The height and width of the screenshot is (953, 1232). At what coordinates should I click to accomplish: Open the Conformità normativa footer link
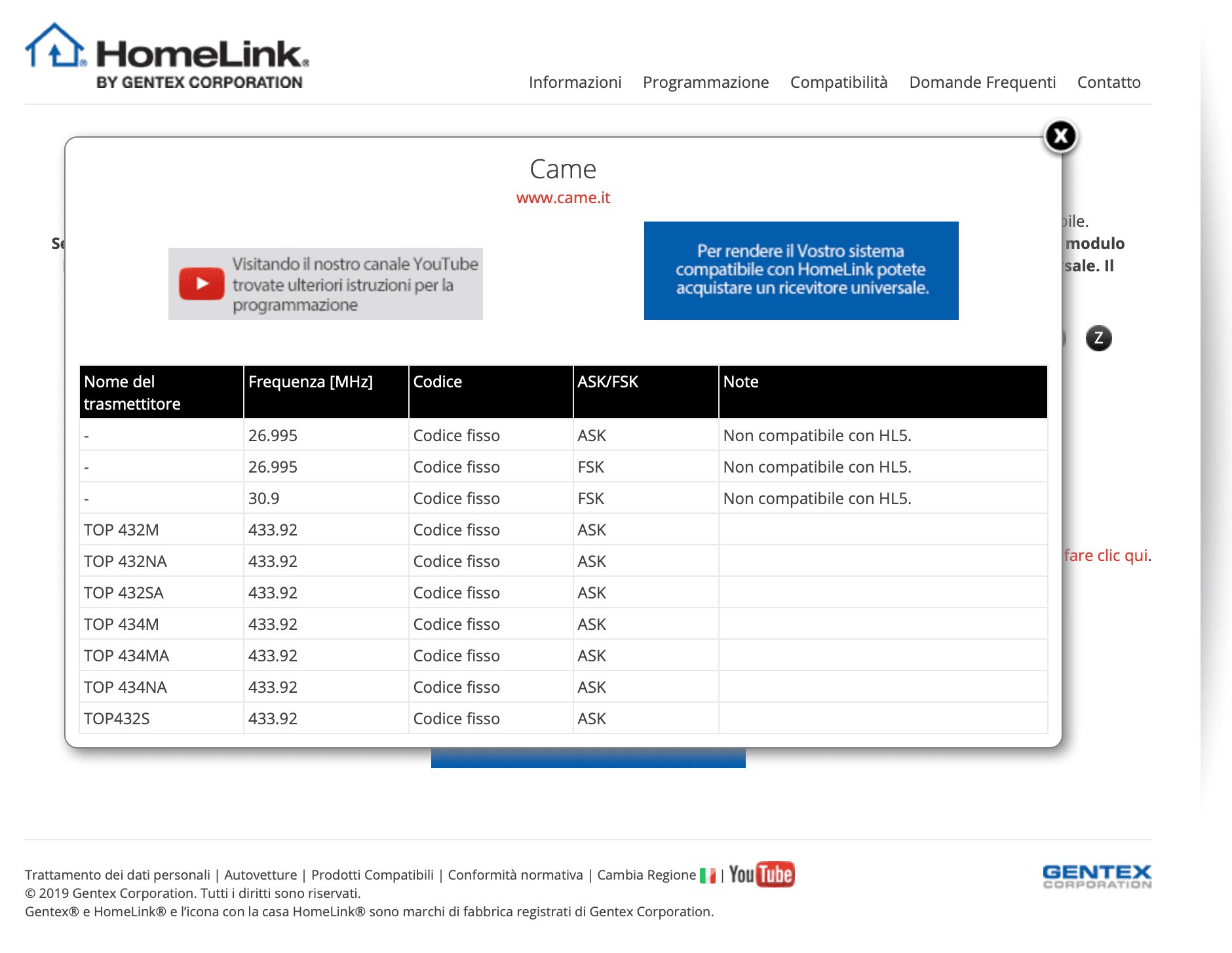515,875
